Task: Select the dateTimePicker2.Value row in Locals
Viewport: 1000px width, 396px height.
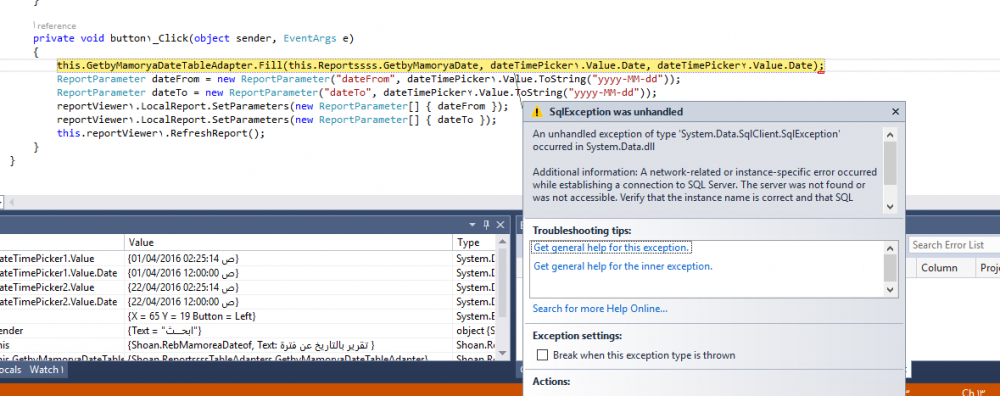Action: click(x=247, y=288)
